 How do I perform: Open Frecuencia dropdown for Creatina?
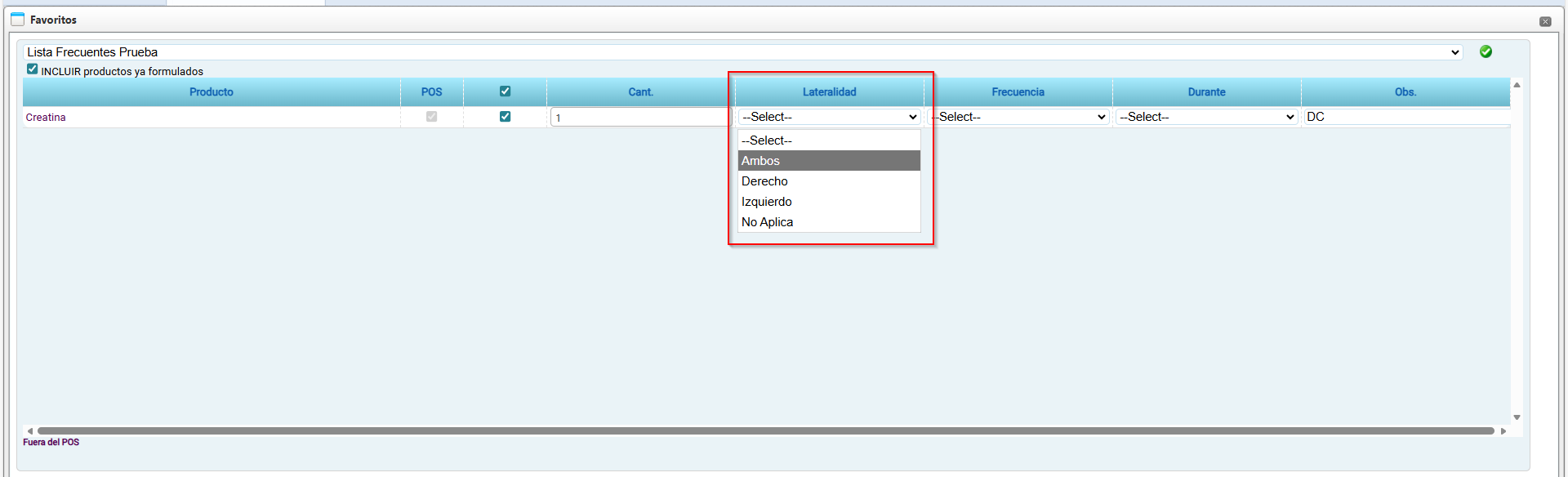(1018, 117)
